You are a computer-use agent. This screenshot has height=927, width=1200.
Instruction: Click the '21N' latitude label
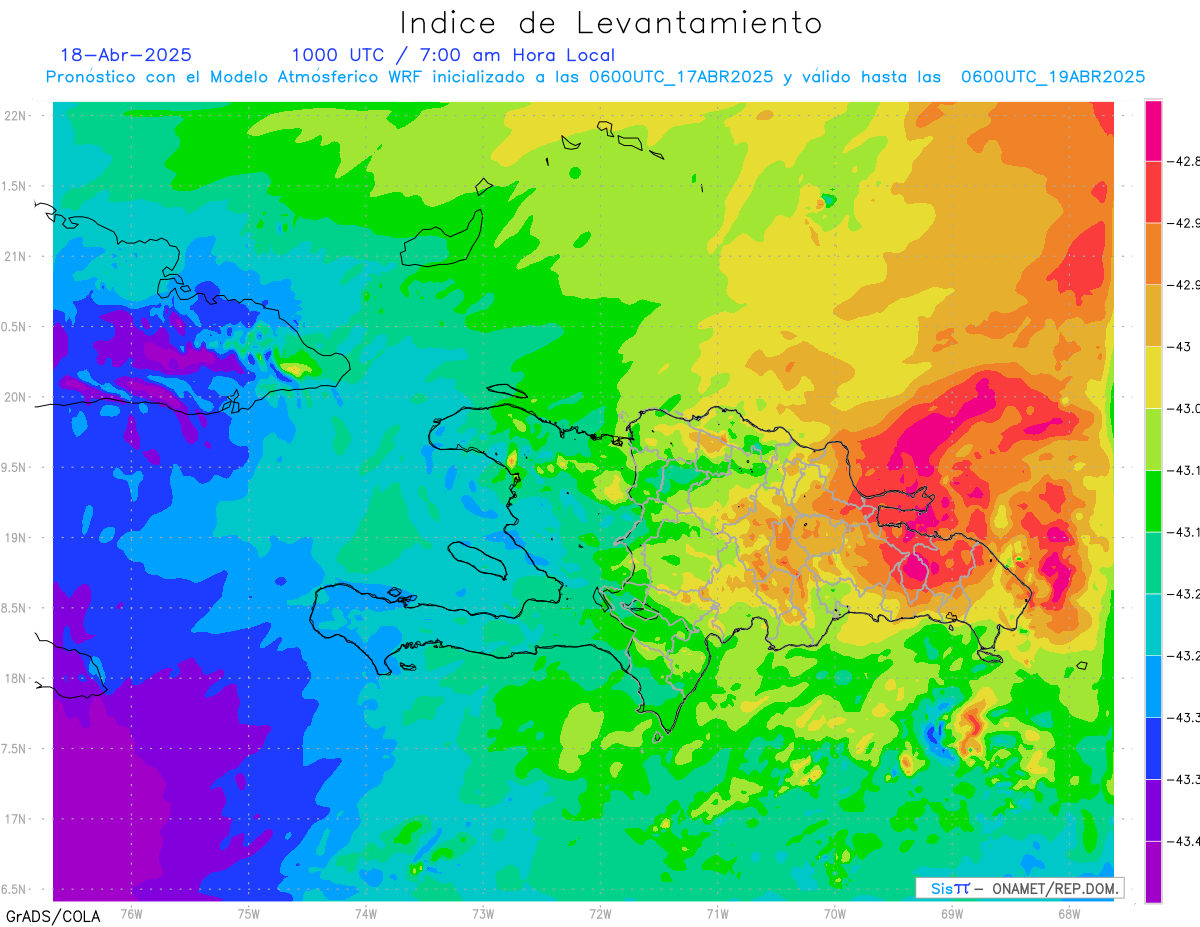16,257
